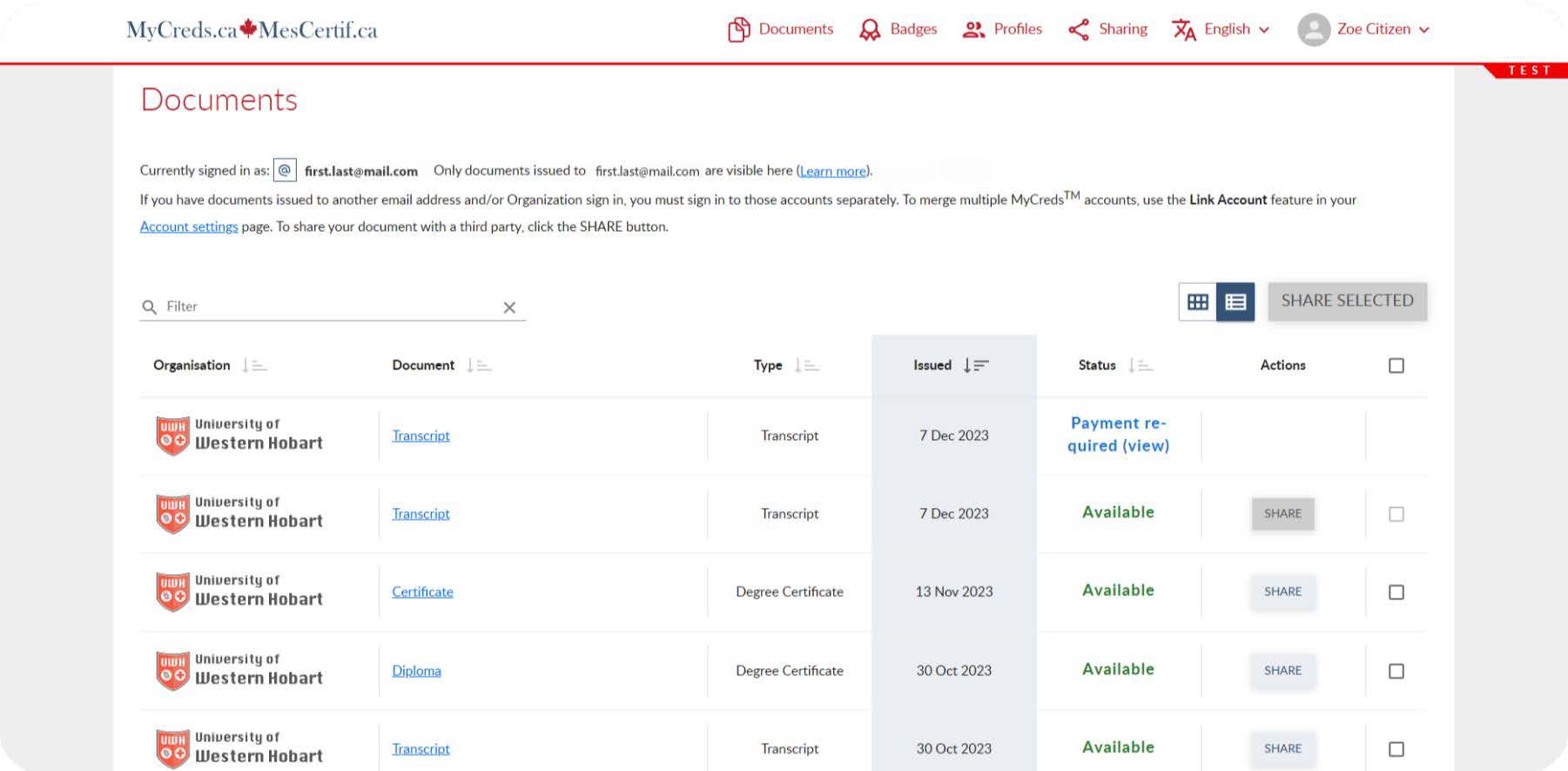Click the Profiles people icon in navbar
The height and width of the screenshot is (771, 1568).
coord(972,30)
